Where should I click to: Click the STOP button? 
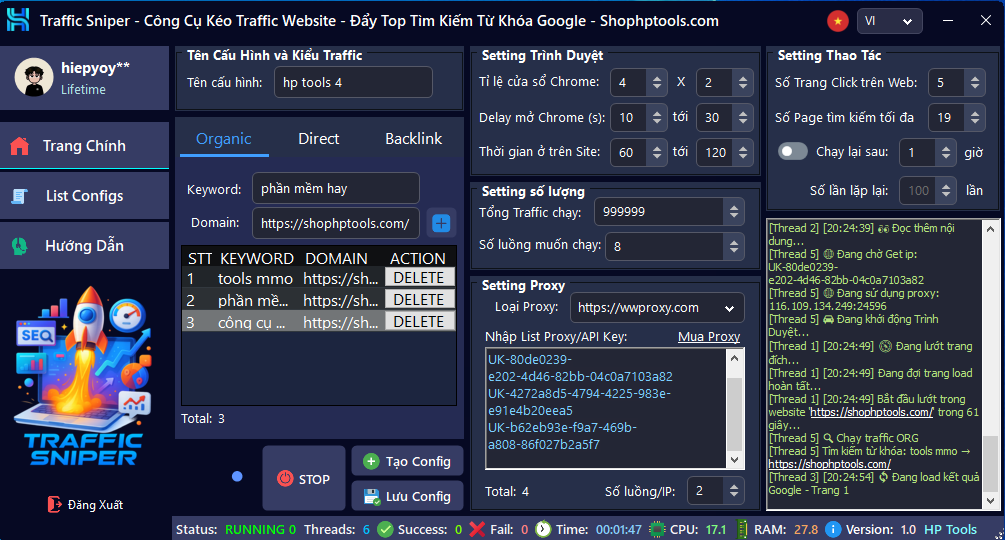coord(304,479)
